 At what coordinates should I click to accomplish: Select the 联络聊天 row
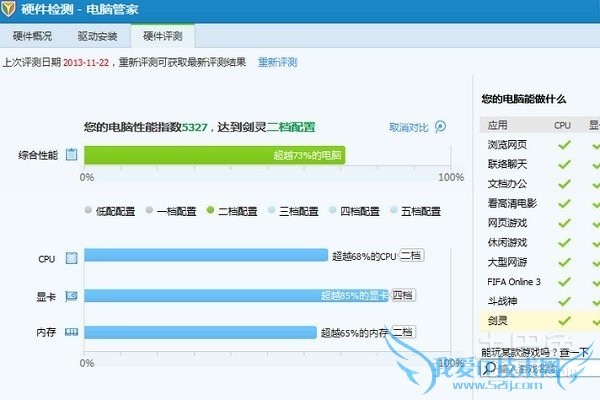click(540, 164)
